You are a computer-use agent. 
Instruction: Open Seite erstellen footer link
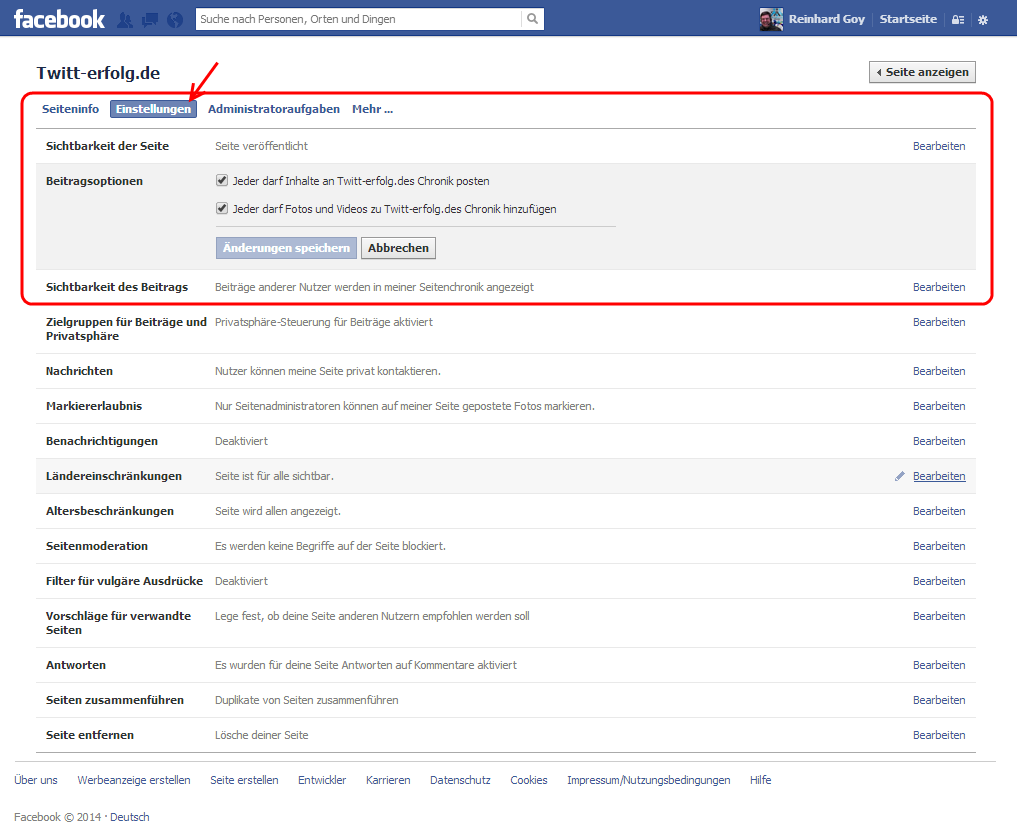pyautogui.click(x=244, y=780)
